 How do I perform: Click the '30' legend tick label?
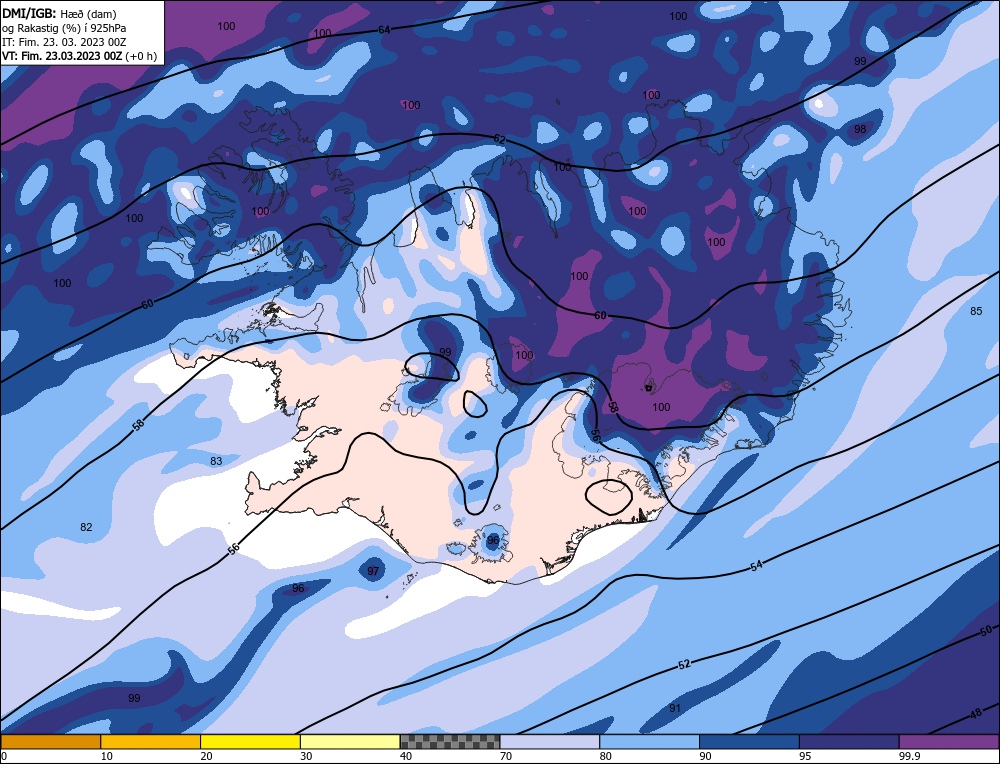(x=306, y=756)
